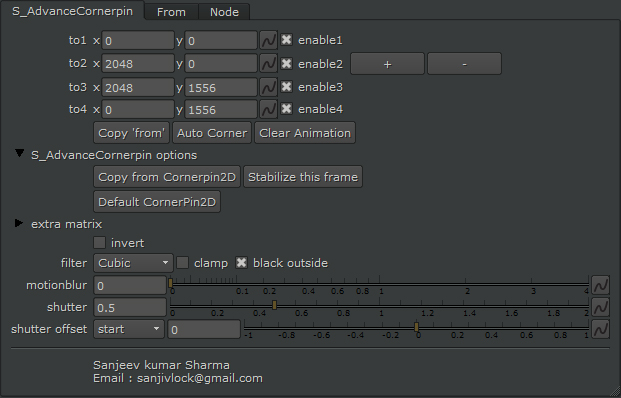Open animation menu for to4 knob
621x398 pixels.
[x=269, y=109]
